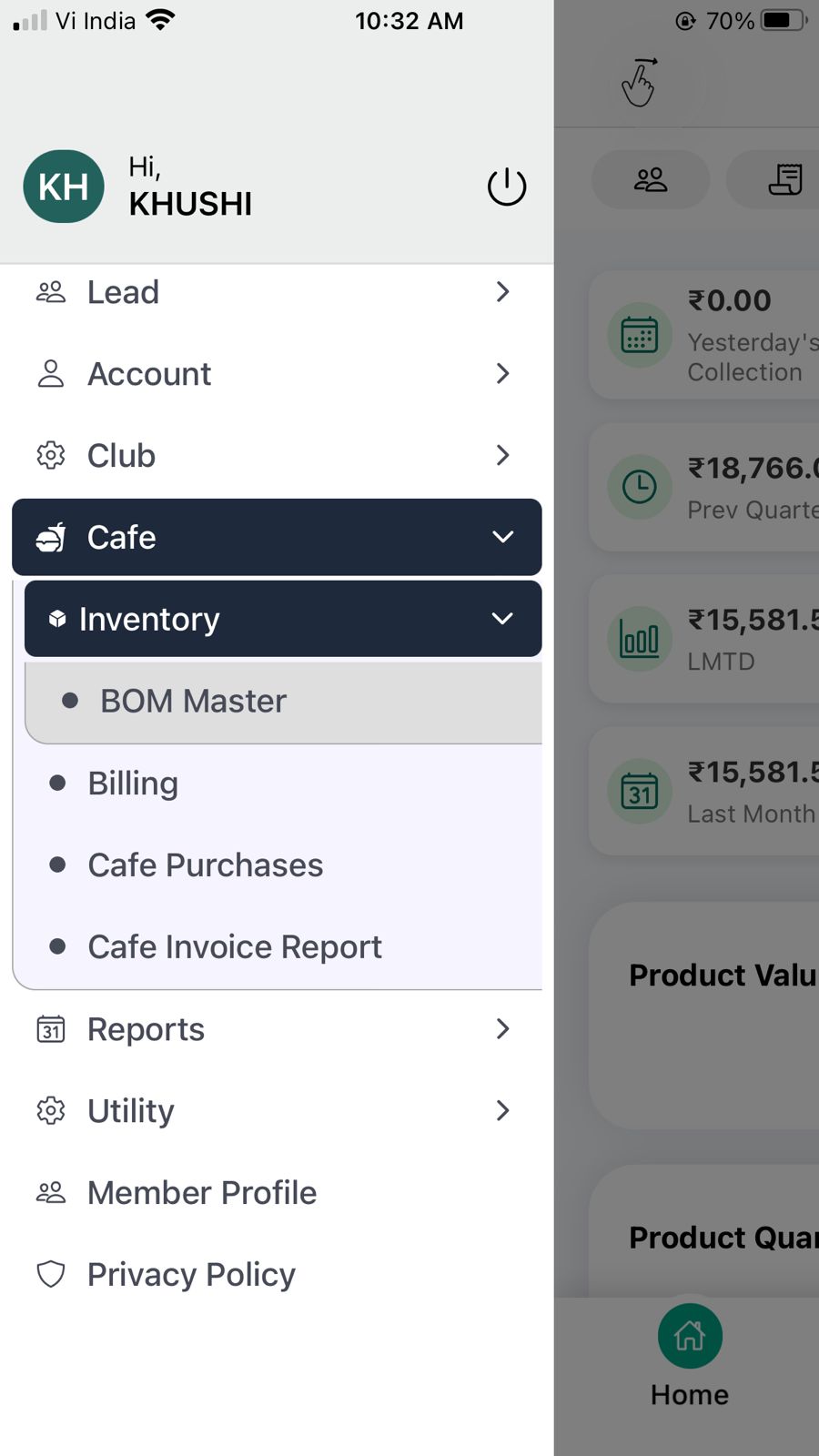Collapse the Cafe menu section
The height and width of the screenshot is (1456, 819).
[502, 537]
